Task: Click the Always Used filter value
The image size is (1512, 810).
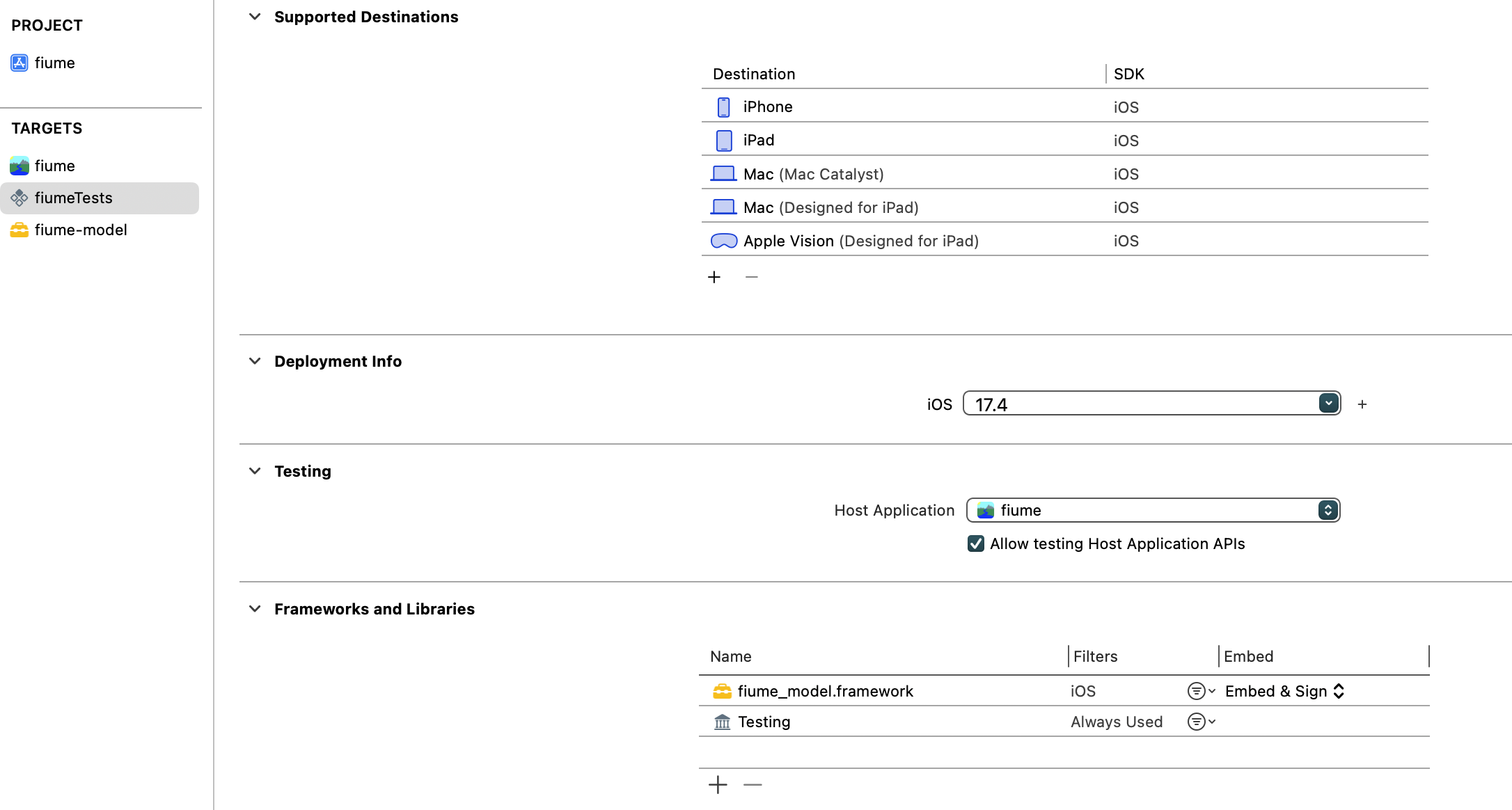Action: (1117, 722)
